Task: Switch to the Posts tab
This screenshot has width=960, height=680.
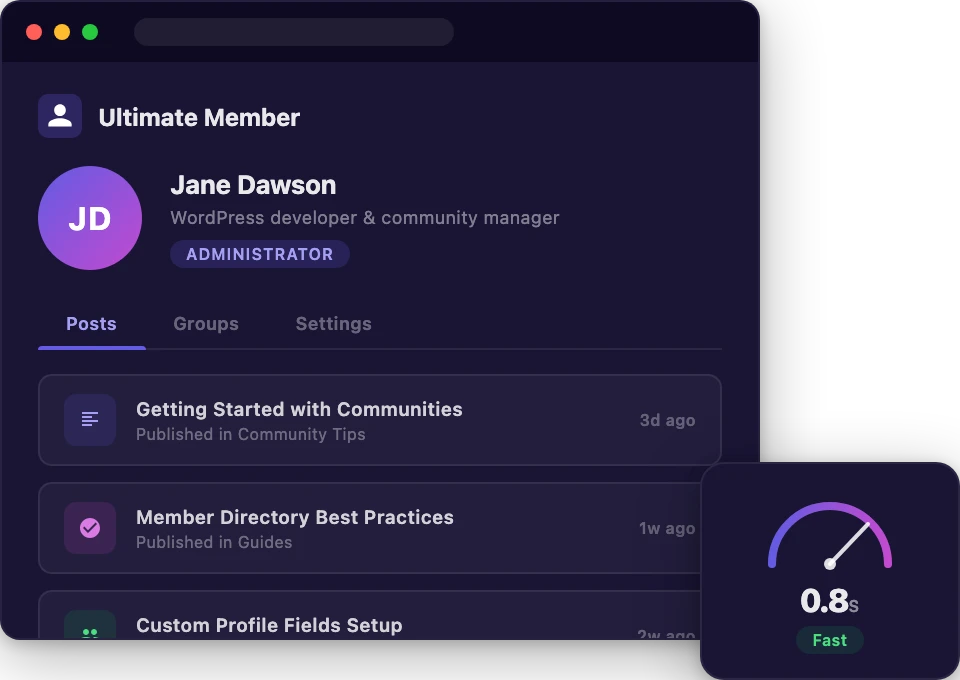Action: click(x=91, y=324)
